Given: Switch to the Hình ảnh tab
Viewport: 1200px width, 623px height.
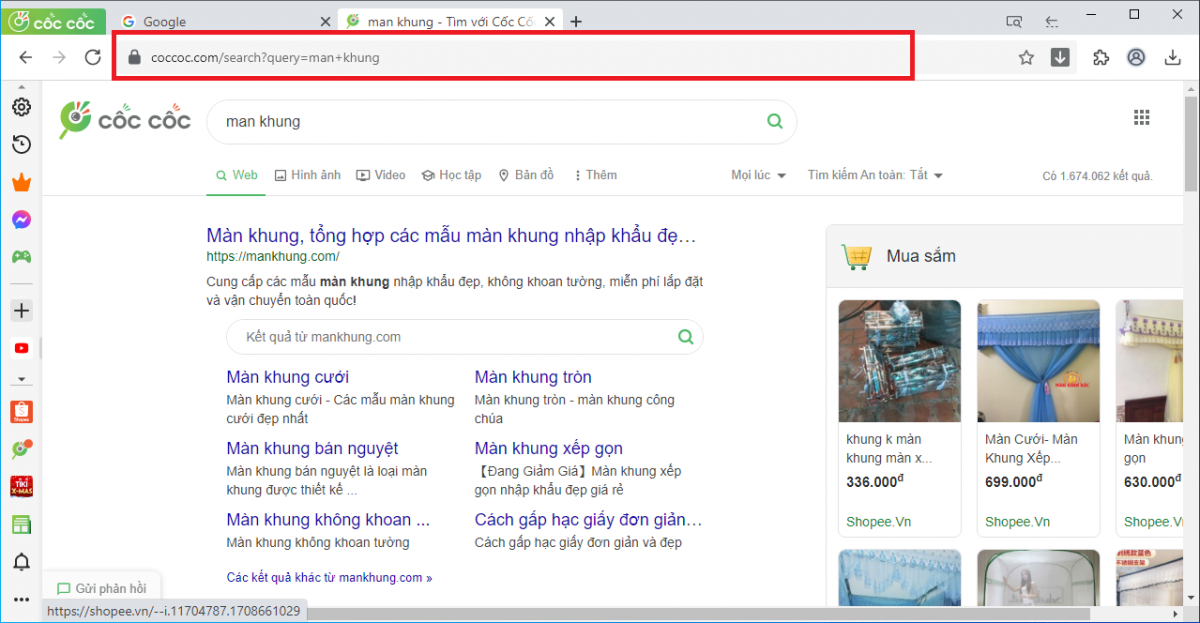Looking at the screenshot, I should pyautogui.click(x=307, y=175).
